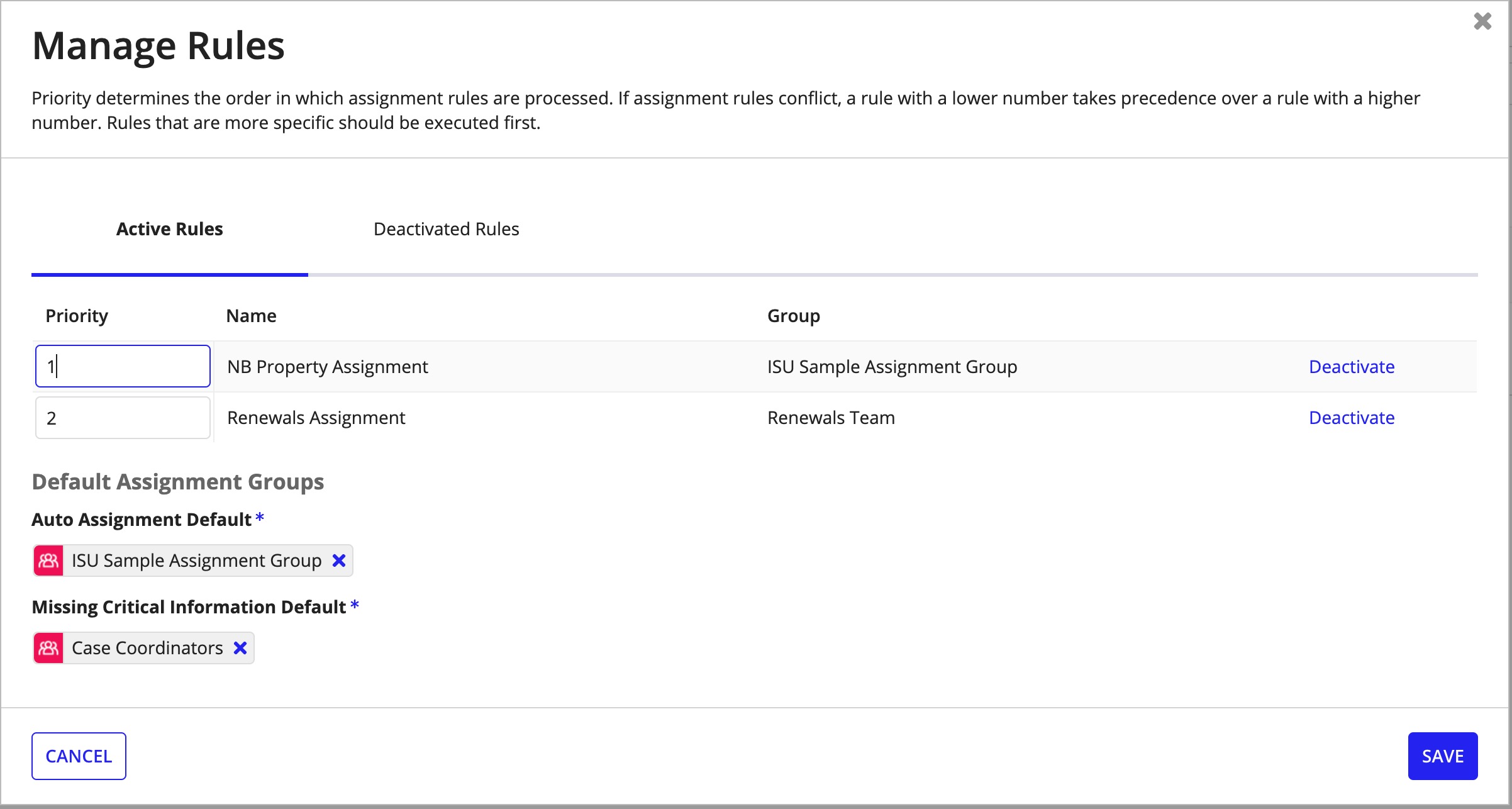
Task: Click the Auto Assignment Default label
Action: pos(142,520)
